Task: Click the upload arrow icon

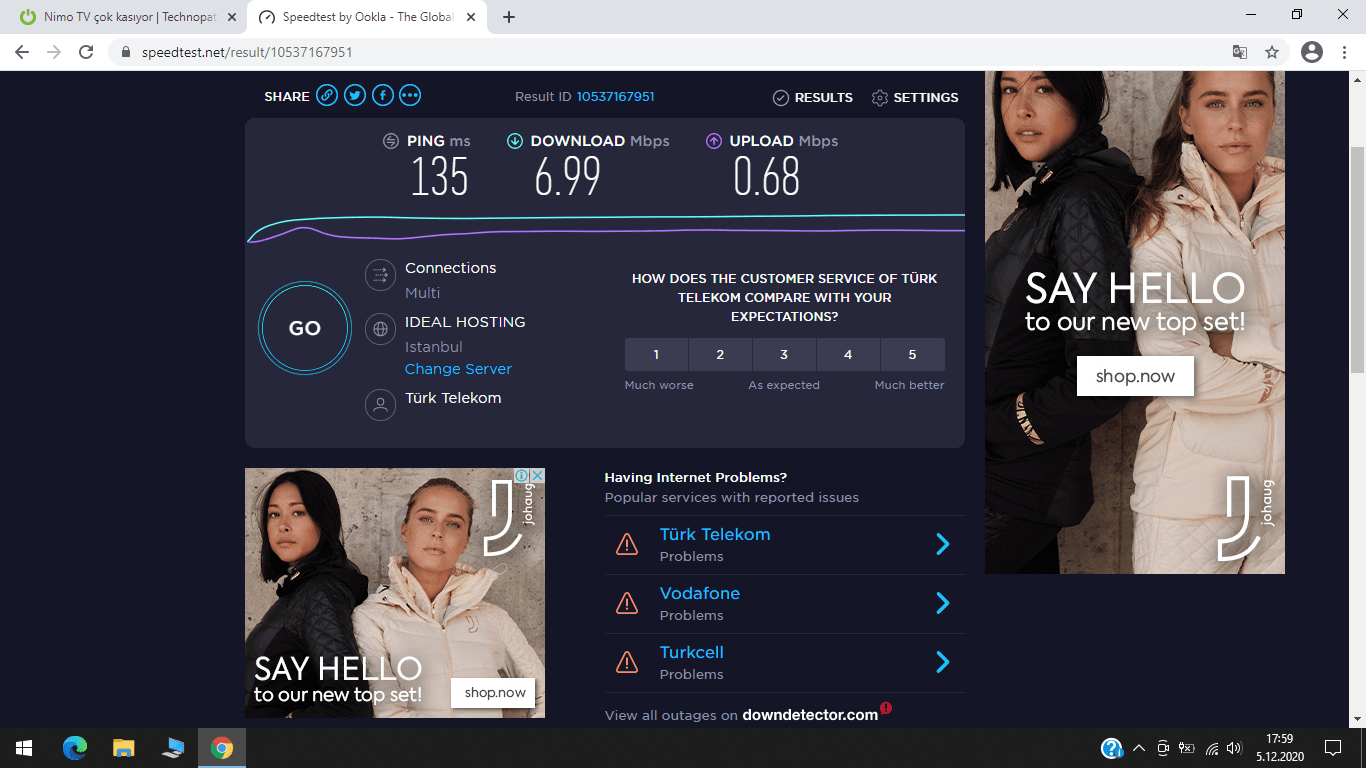Action: click(714, 141)
